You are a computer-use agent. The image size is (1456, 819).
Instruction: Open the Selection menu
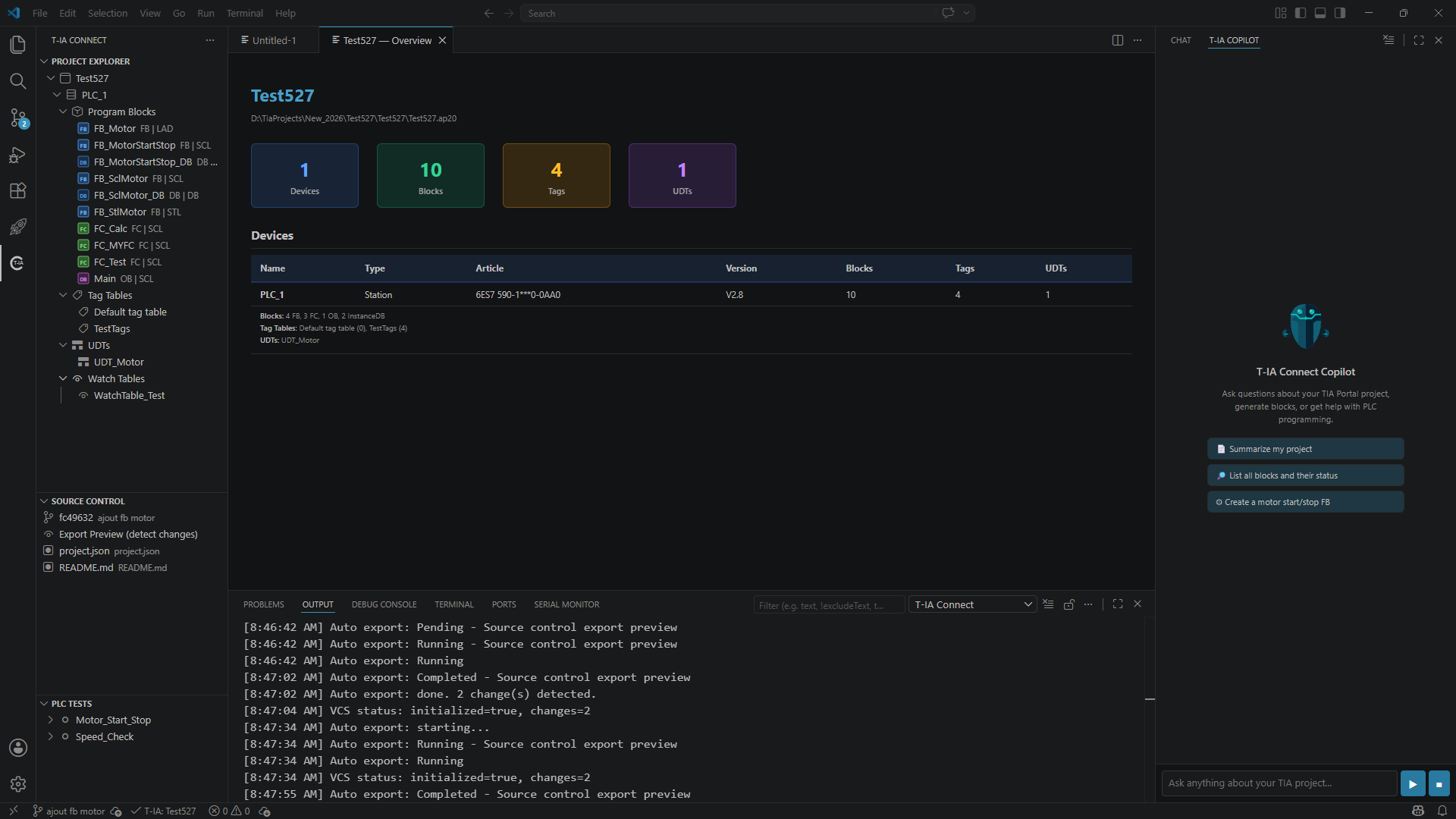point(108,13)
